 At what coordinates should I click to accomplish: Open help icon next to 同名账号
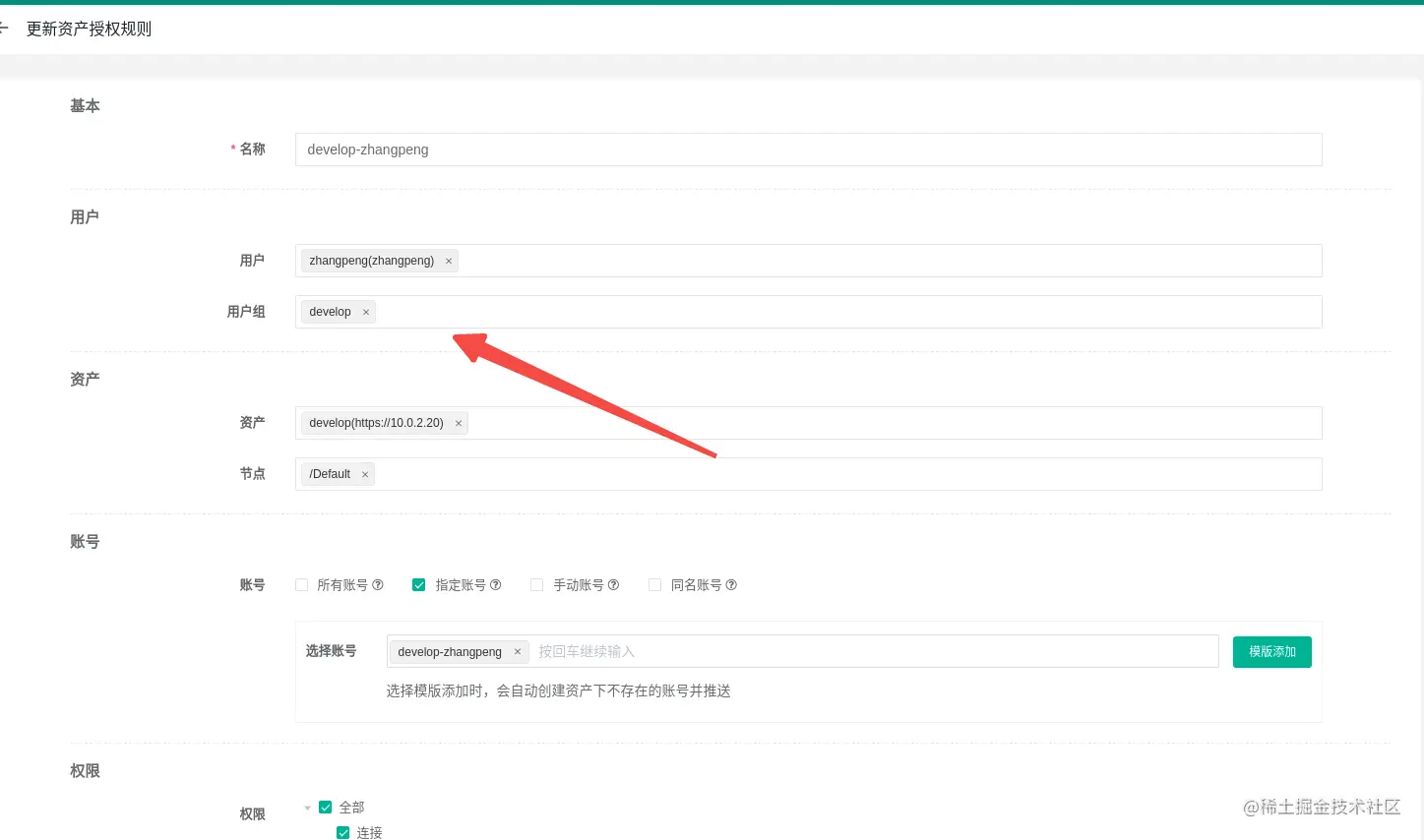click(x=731, y=584)
